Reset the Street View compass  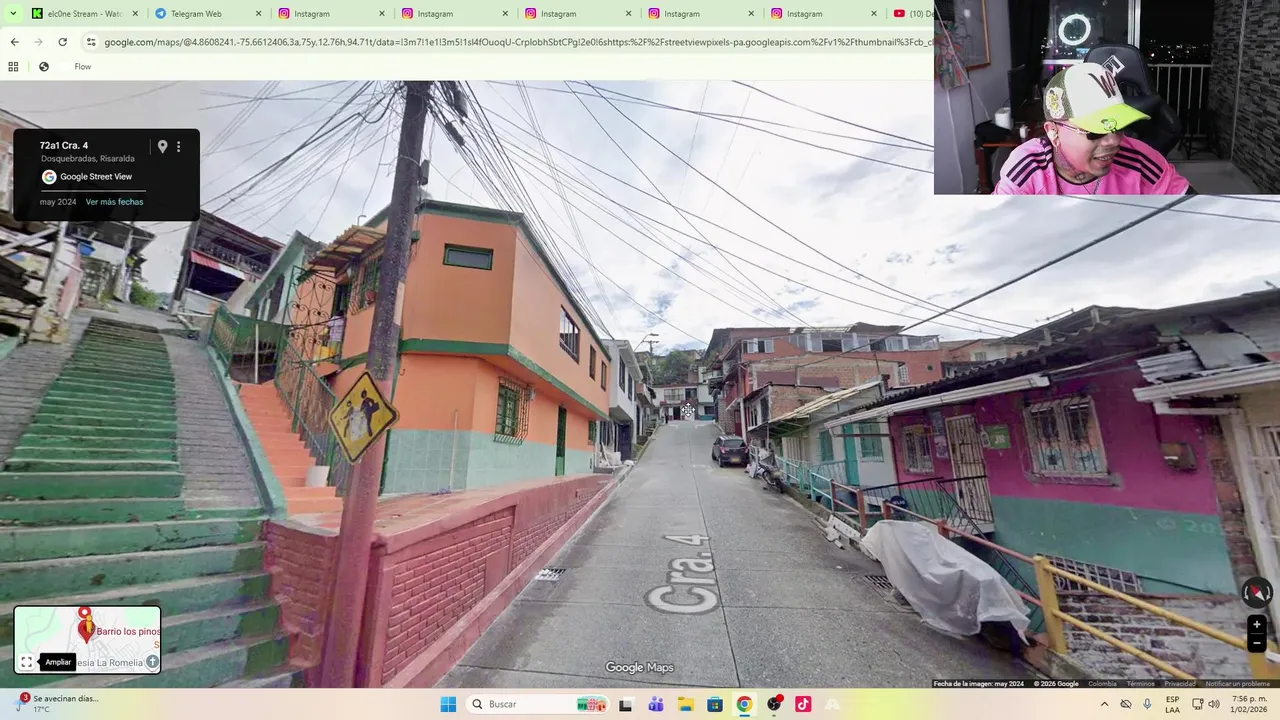(1256, 593)
